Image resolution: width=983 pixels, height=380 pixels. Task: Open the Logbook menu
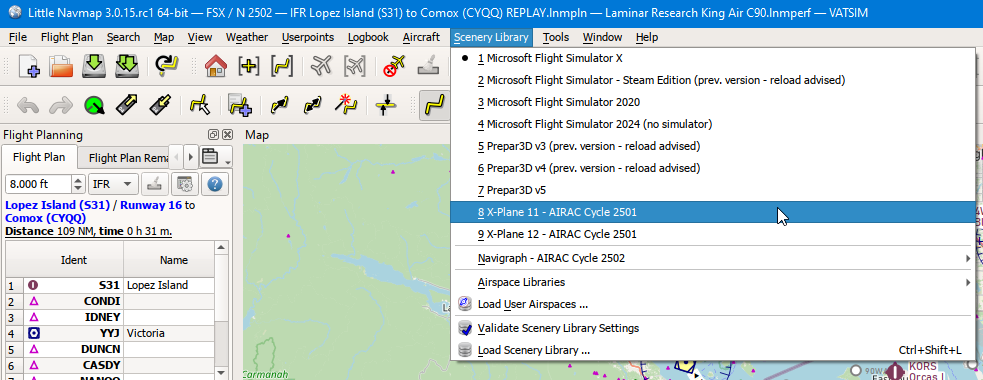(x=368, y=37)
